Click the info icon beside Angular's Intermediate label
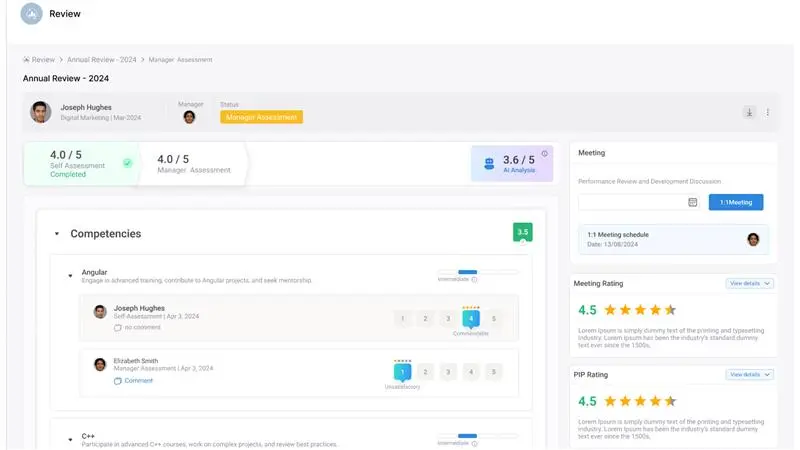 tap(474, 279)
